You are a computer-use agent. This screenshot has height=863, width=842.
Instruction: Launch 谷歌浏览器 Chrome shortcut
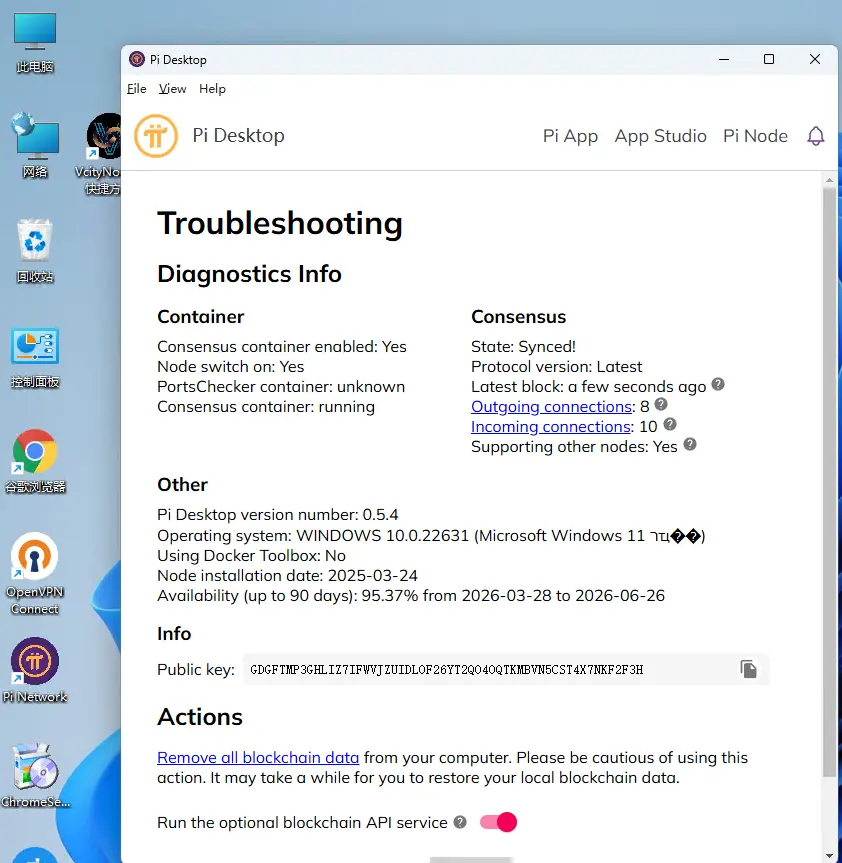tap(35, 461)
